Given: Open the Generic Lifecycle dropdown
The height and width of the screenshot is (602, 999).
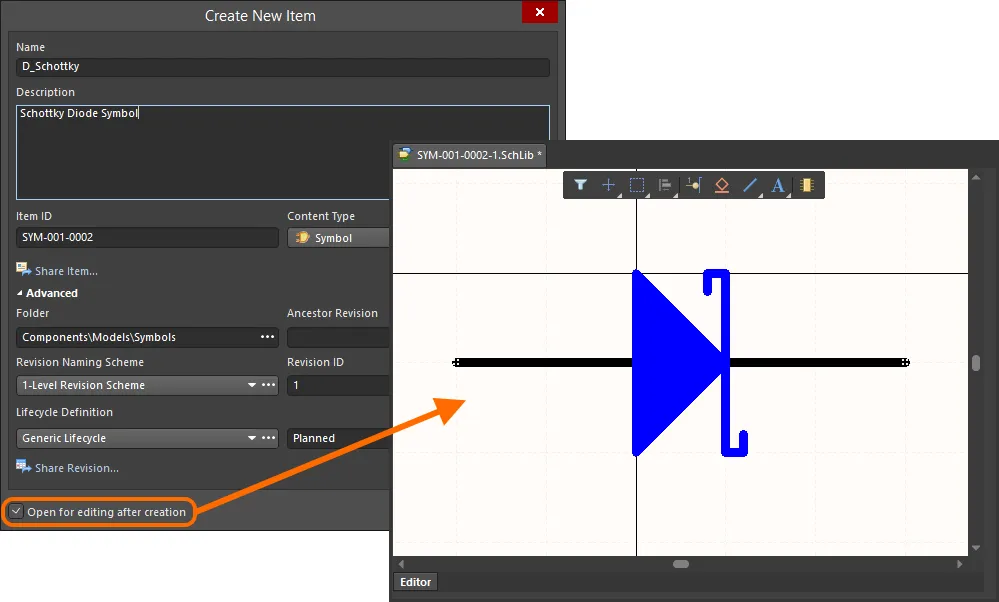Looking at the screenshot, I should tap(252, 438).
